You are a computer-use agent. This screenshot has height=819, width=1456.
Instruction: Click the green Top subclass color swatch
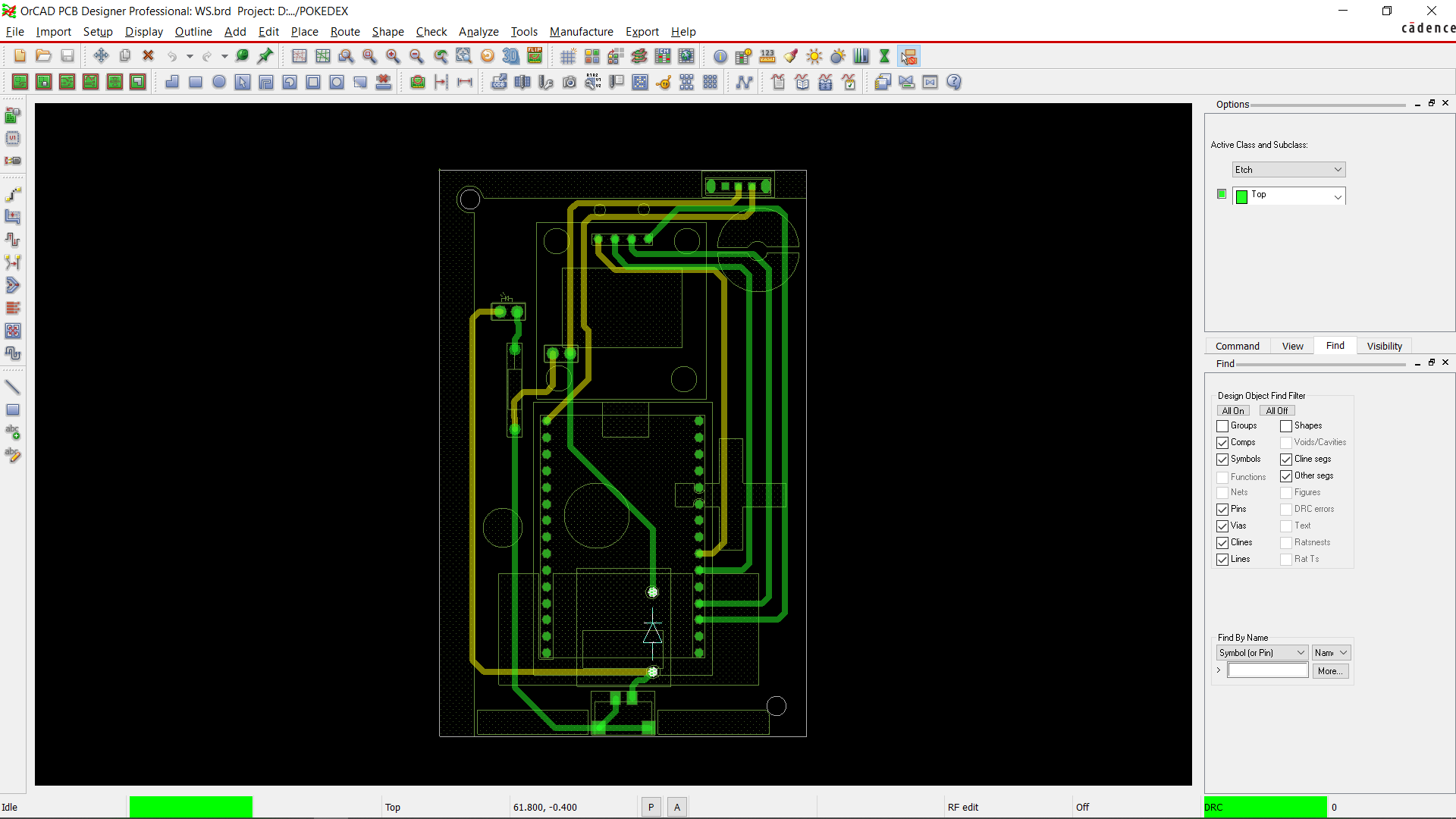point(1241,197)
